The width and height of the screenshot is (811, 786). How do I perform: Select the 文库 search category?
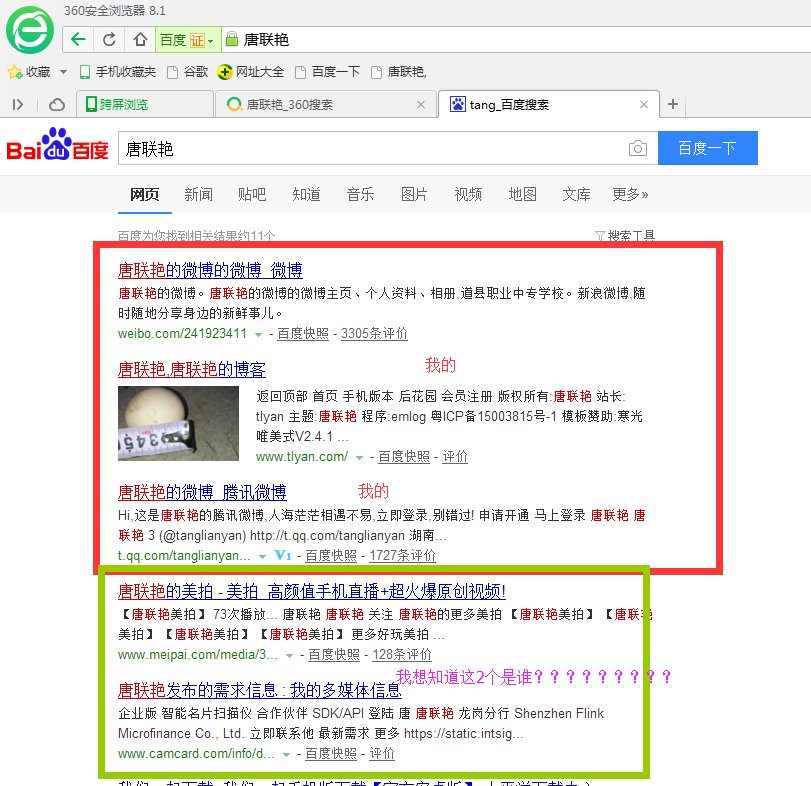tap(576, 194)
